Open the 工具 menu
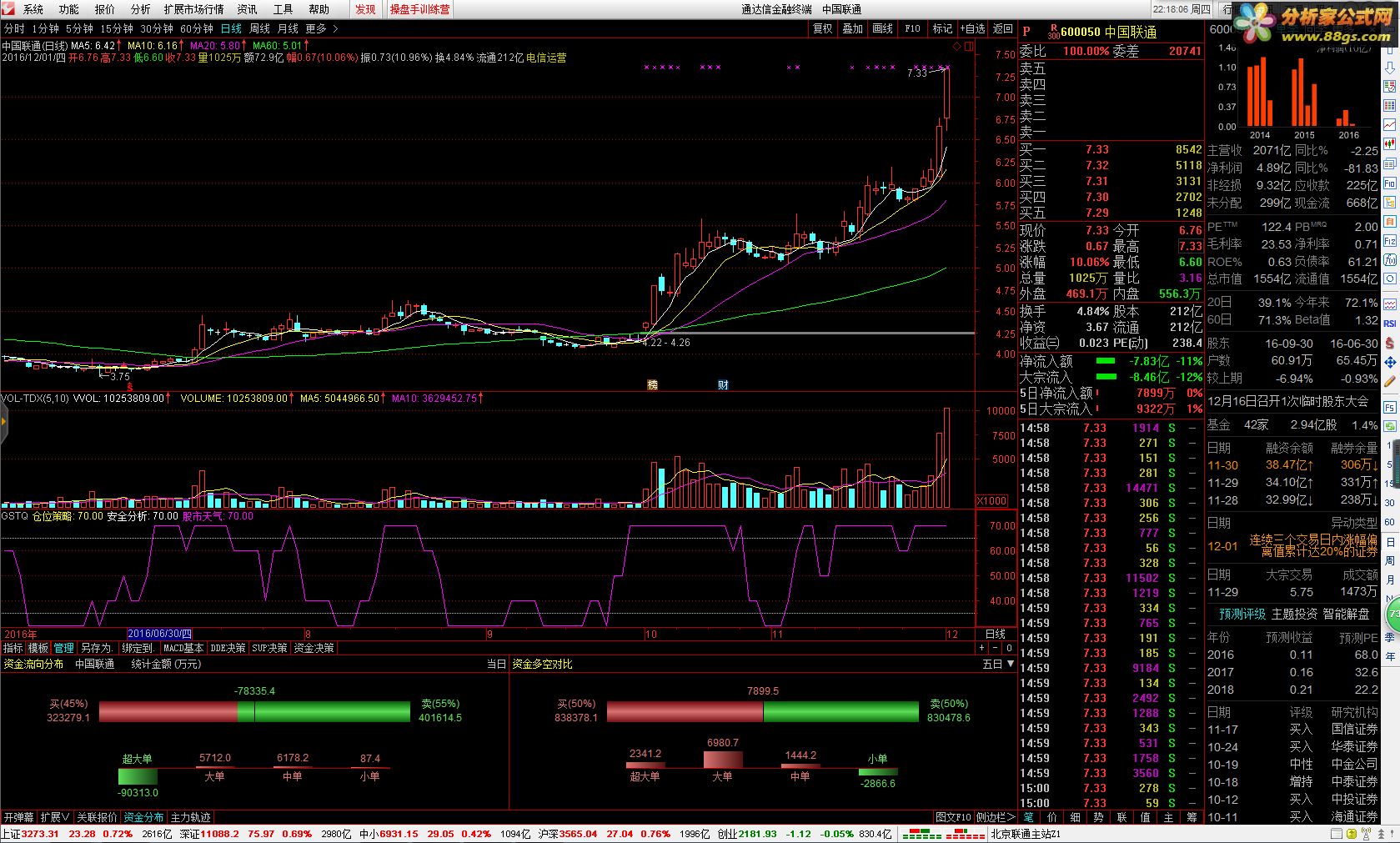 click(283, 9)
